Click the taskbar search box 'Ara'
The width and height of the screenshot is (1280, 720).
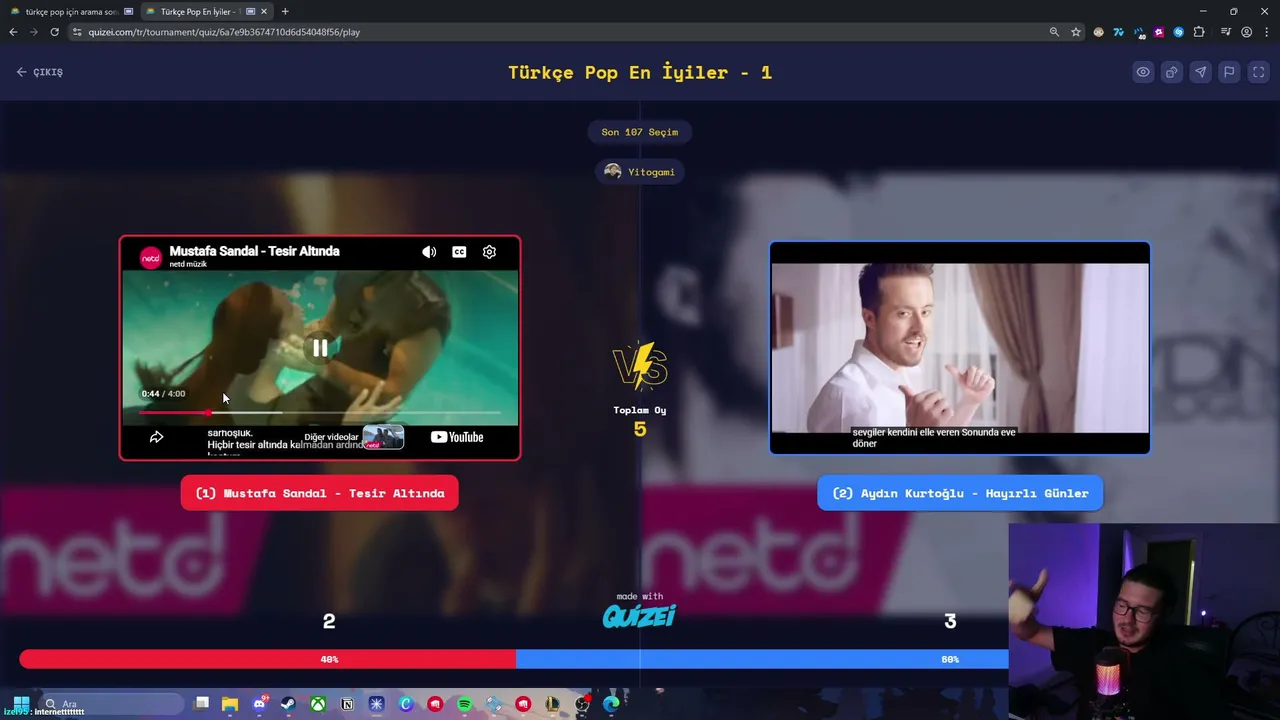(113, 704)
